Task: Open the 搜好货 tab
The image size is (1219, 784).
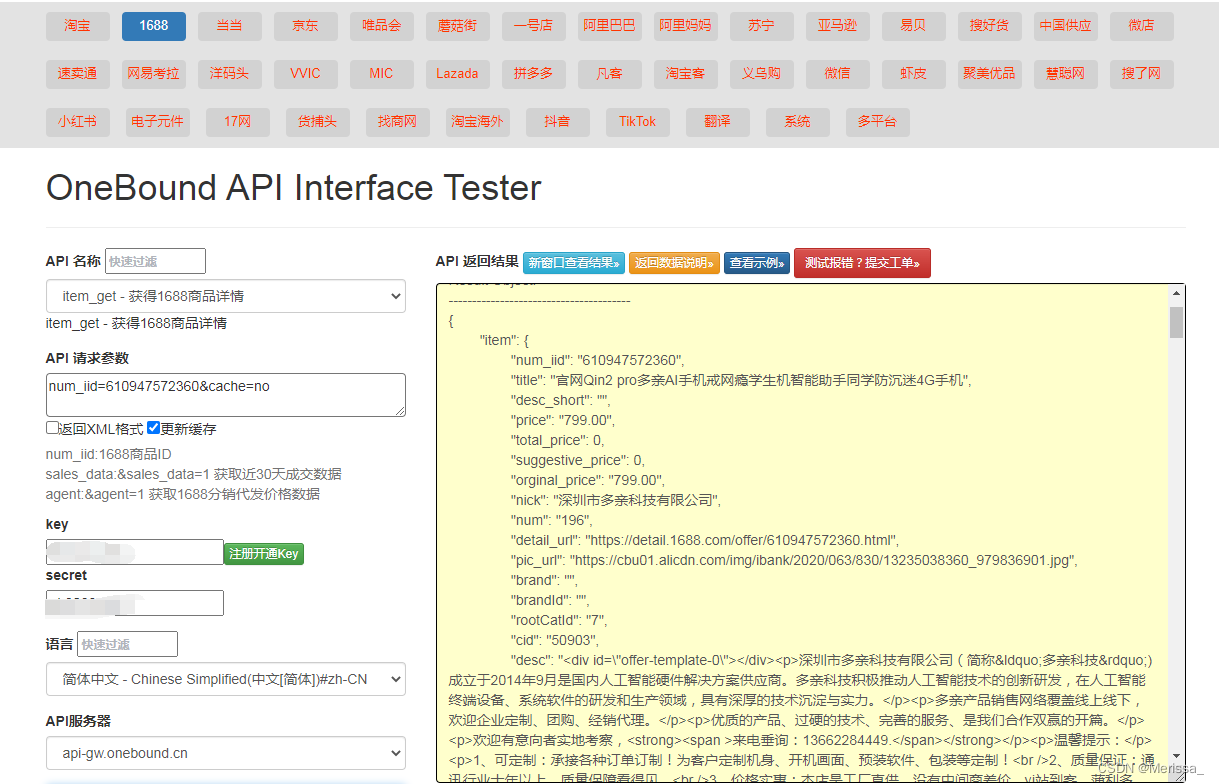Action: [x=989, y=26]
